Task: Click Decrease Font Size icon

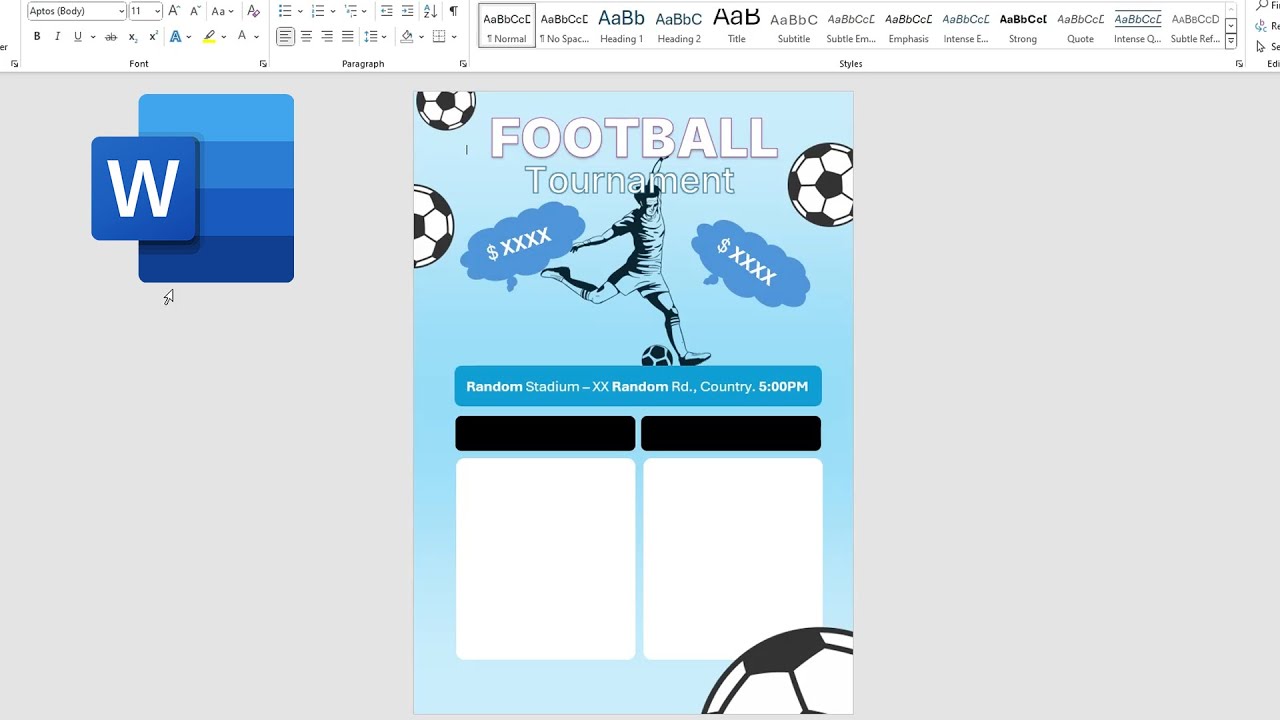Action: coord(194,11)
